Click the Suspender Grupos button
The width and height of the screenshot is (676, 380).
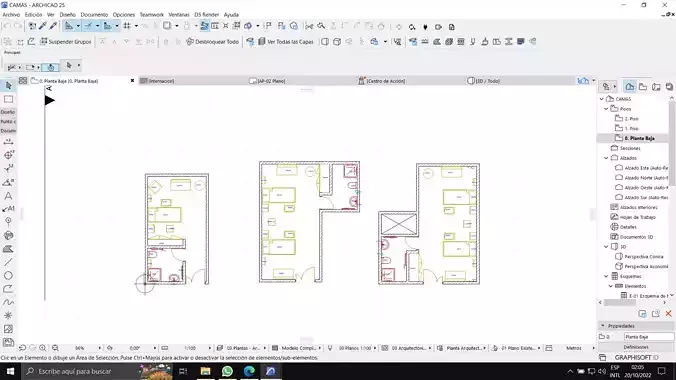[66, 42]
